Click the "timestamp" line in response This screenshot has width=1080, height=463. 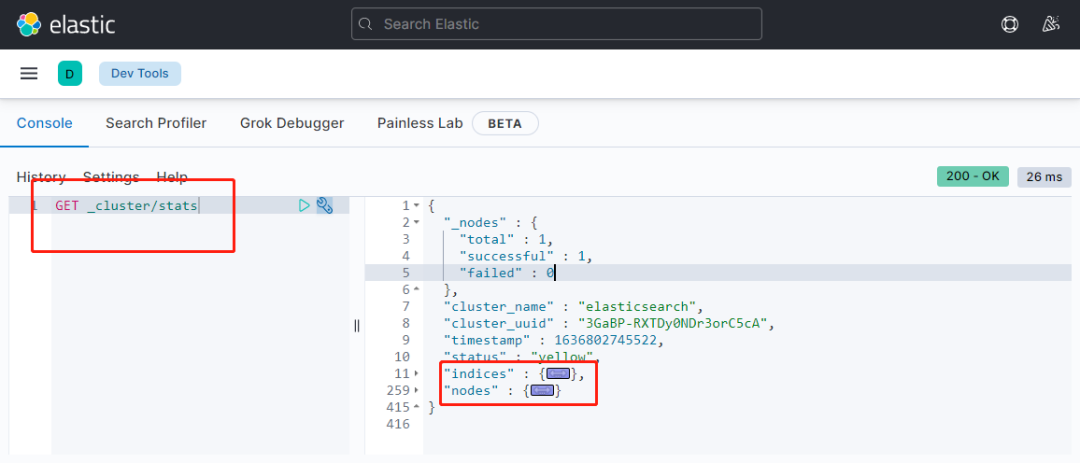pos(556,340)
